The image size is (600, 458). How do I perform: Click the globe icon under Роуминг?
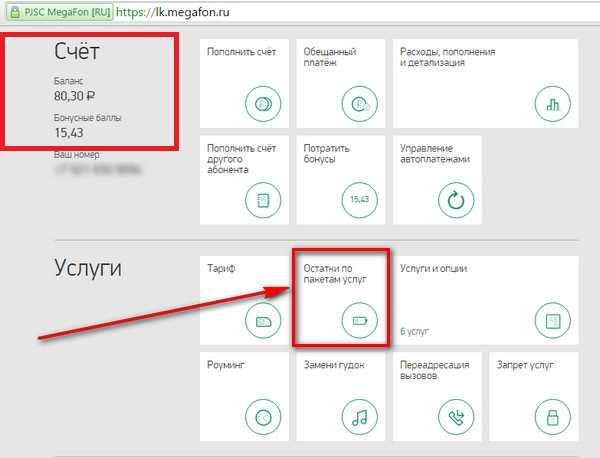pyautogui.click(x=263, y=416)
